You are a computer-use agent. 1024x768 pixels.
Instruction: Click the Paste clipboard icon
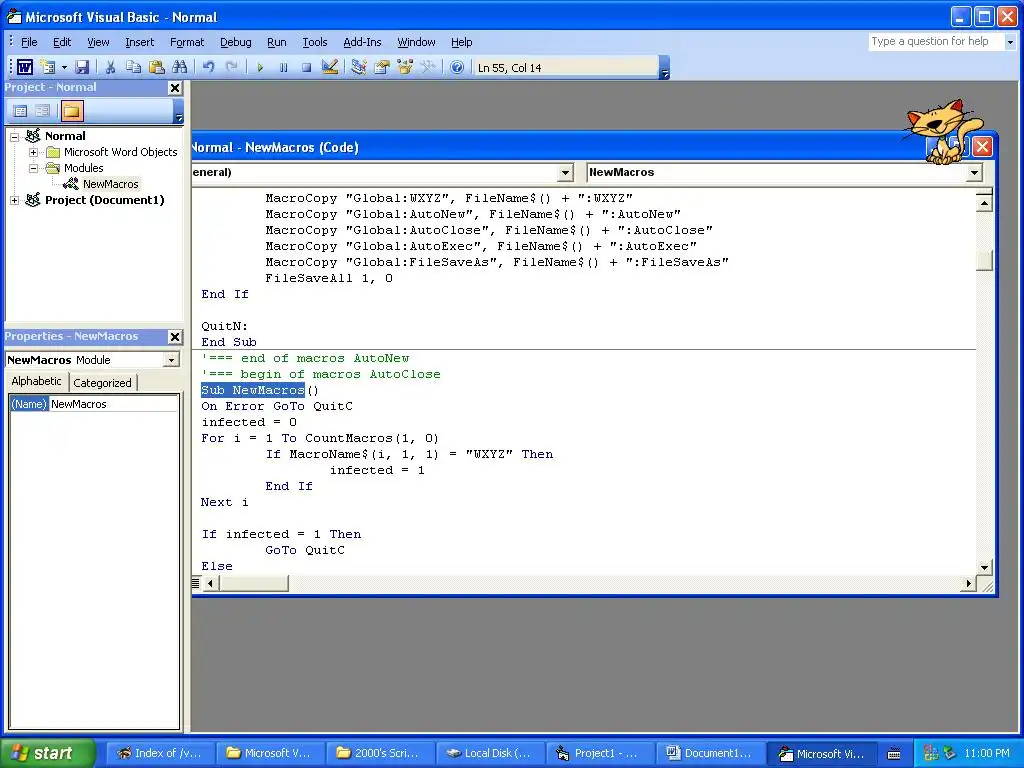157,67
